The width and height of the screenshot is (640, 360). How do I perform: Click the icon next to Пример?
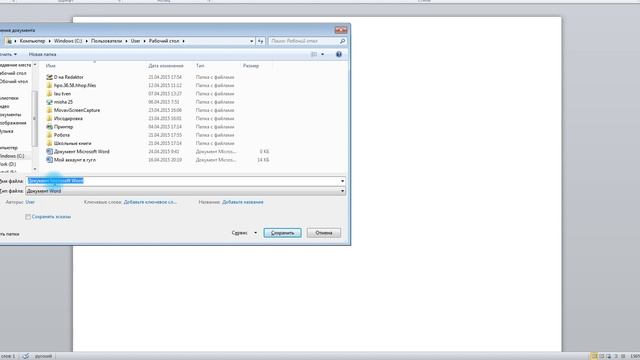point(49,127)
